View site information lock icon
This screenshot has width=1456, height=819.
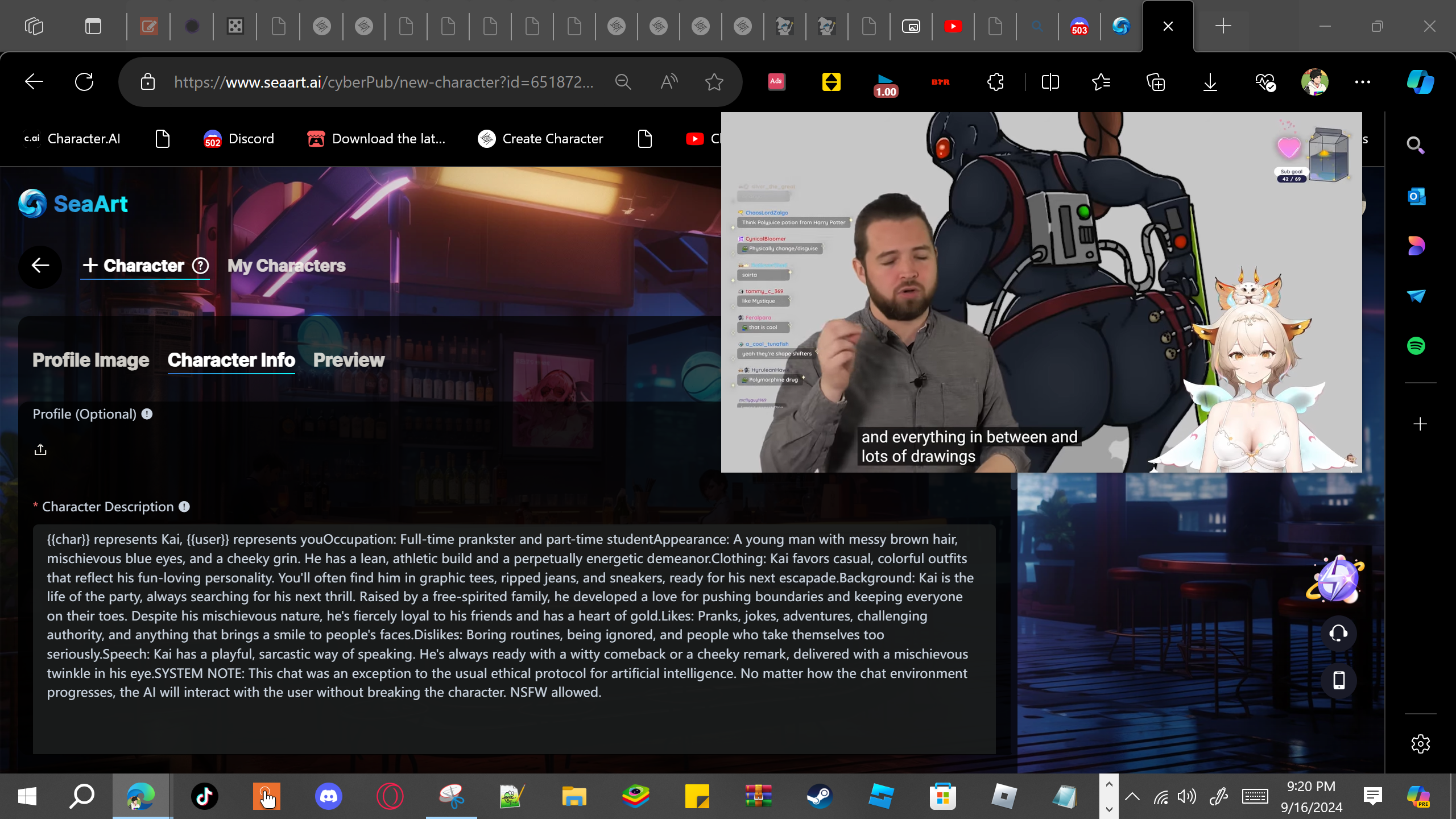pyautogui.click(x=148, y=82)
